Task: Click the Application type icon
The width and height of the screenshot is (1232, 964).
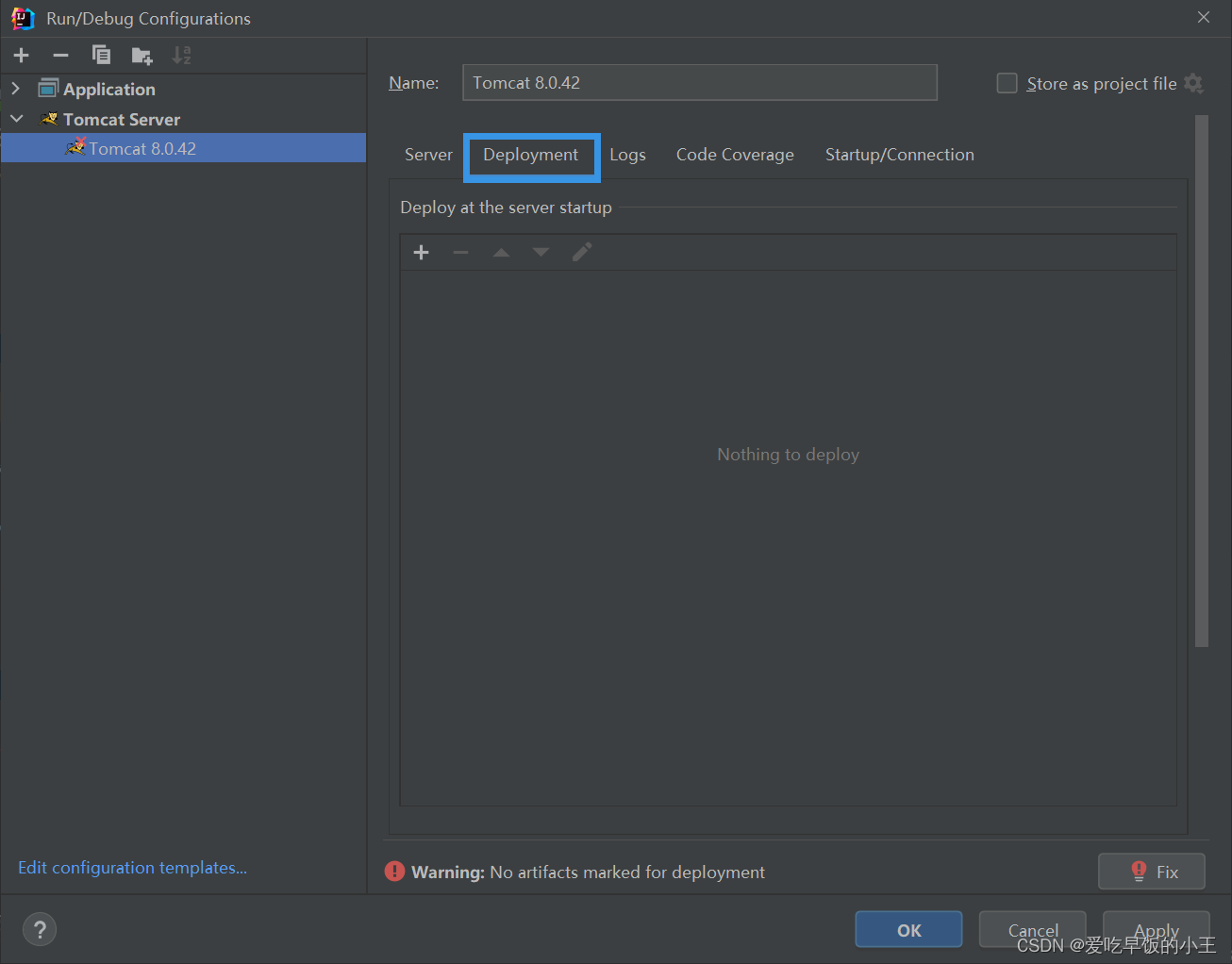Action: (48, 89)
